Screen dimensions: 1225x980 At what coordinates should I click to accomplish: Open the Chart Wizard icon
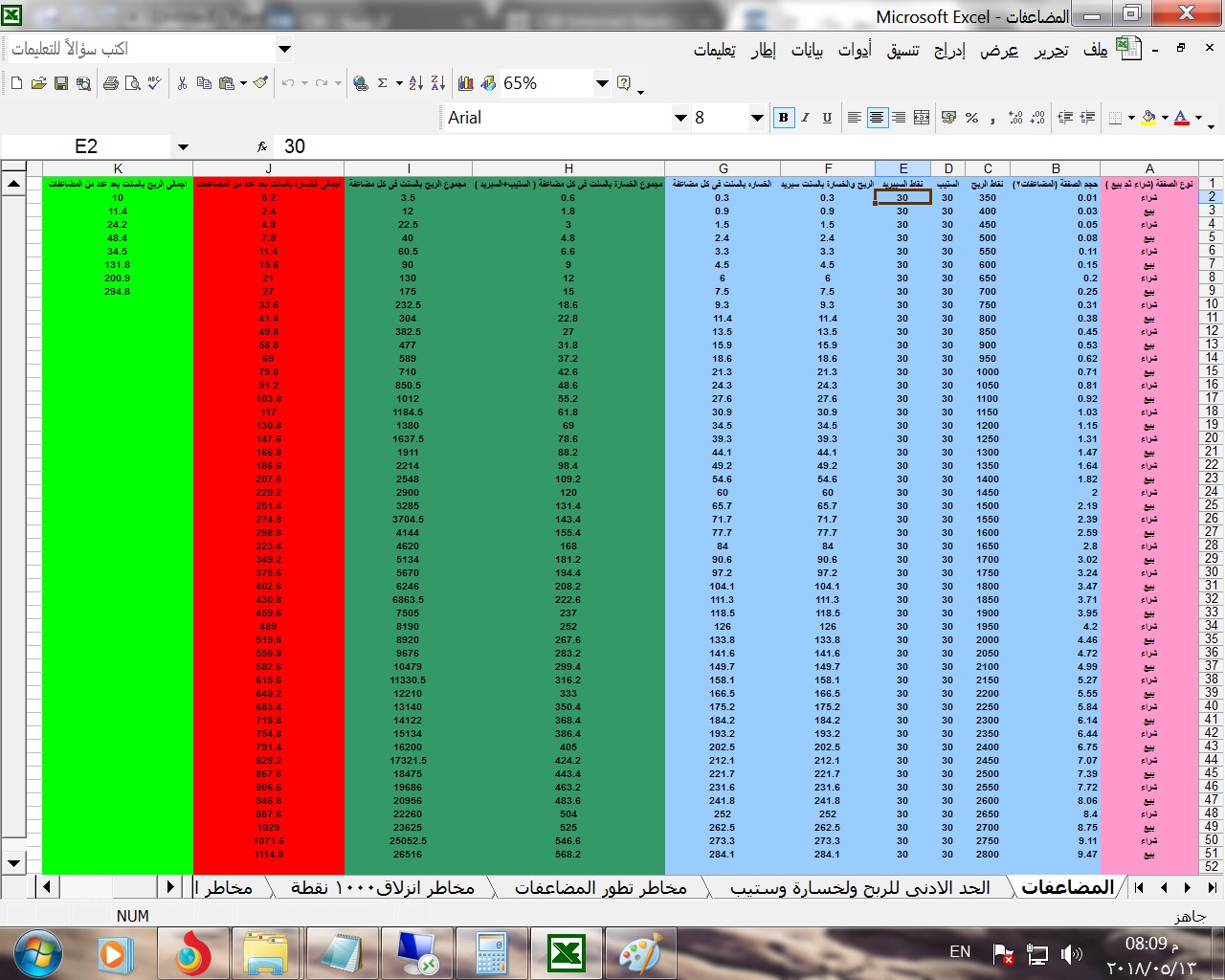point(466,84)
